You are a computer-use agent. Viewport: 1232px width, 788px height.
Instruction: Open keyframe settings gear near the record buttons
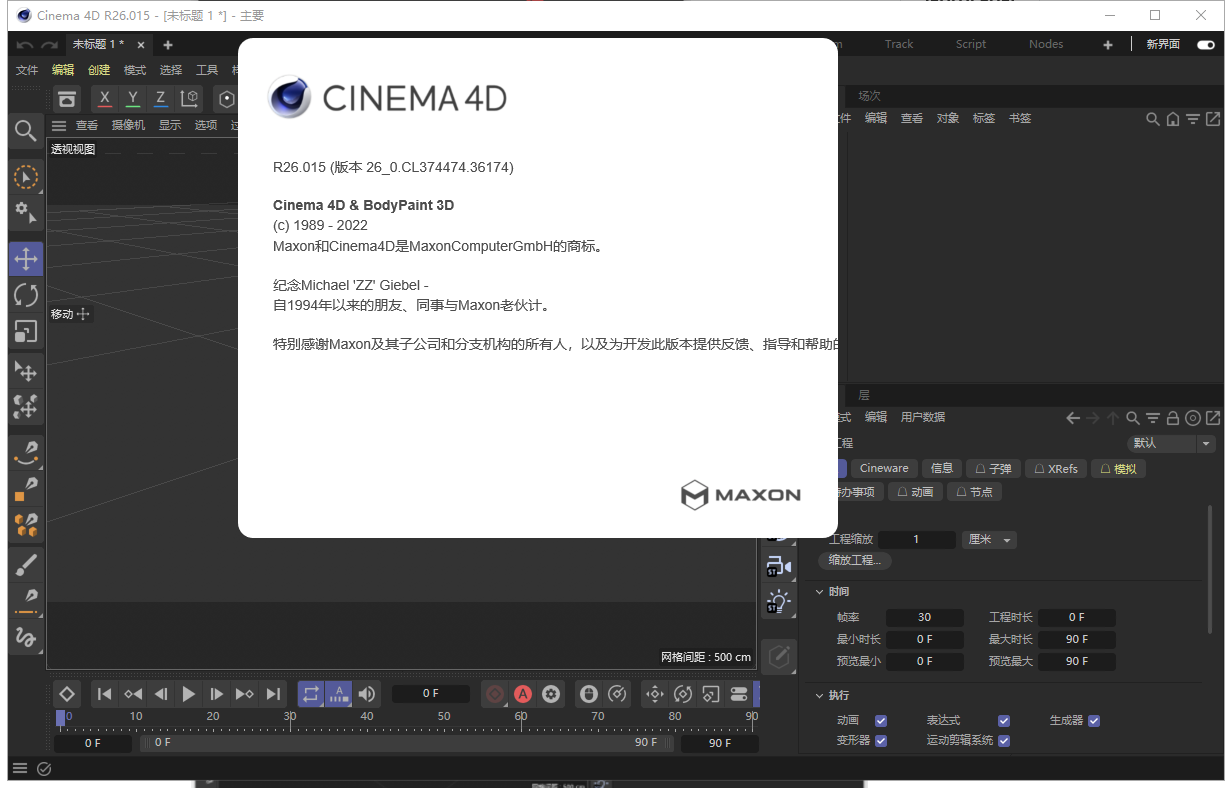(551, 694)
